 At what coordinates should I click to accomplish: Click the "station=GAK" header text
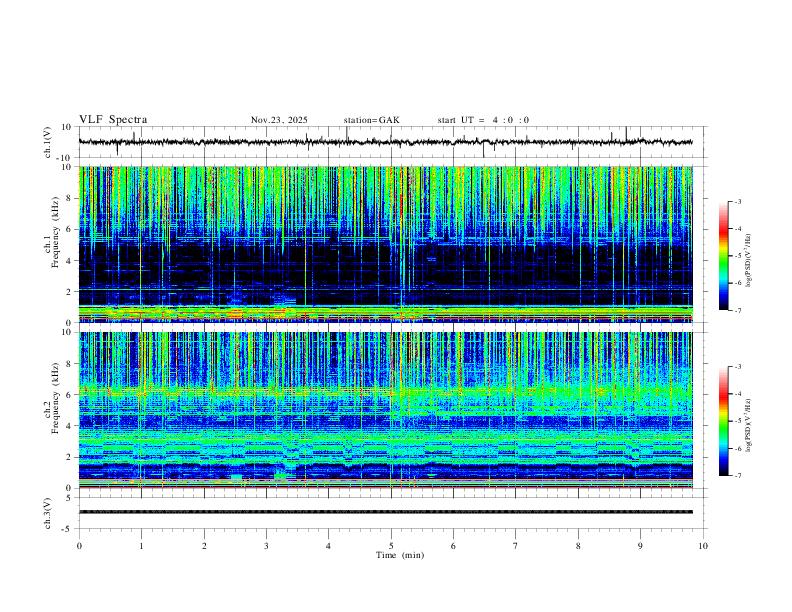pyautogui.click(x=371, y=120)
